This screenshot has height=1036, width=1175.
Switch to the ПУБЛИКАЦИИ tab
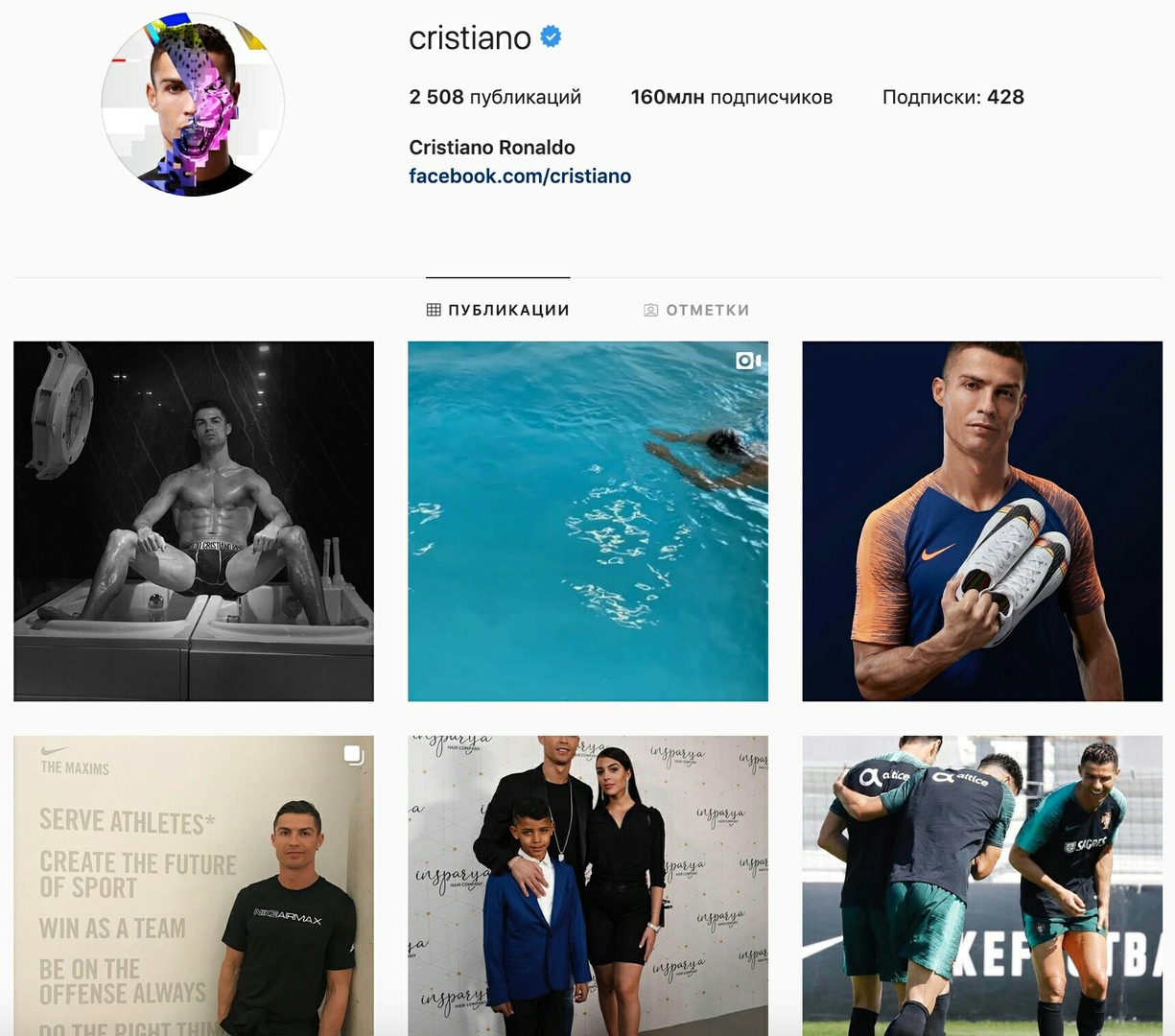[x=498, y=310]
